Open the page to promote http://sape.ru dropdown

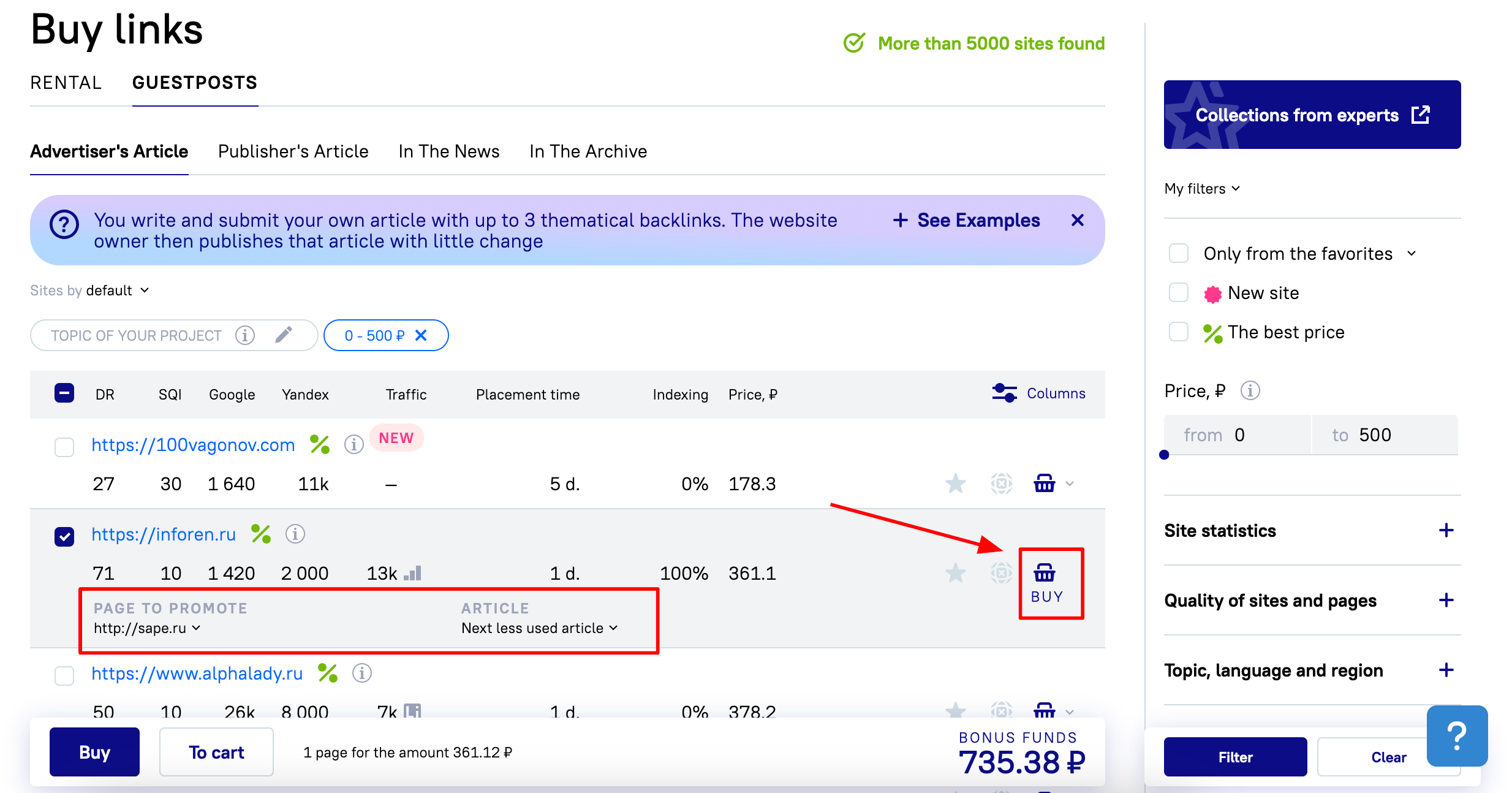coord(147,628)
